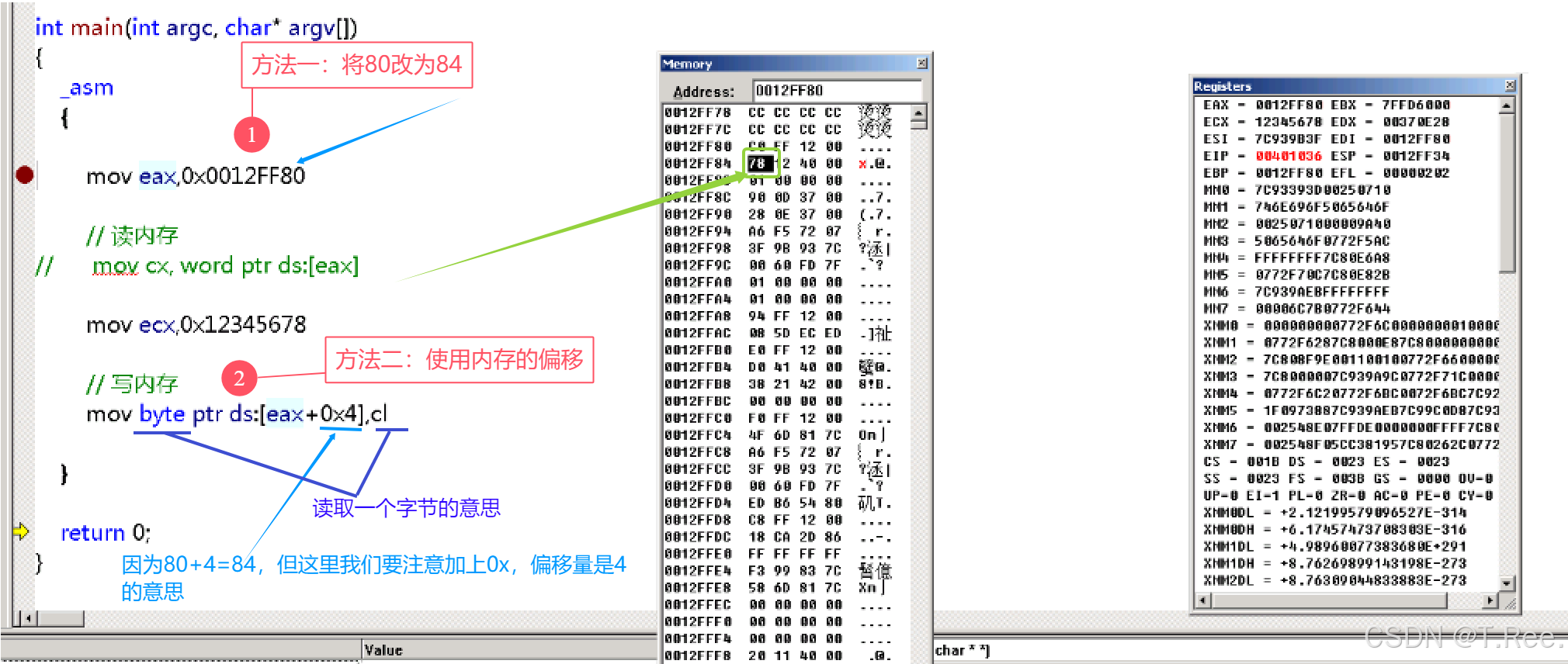Click memory row address 0012FF78
This screenshot has width=1568, height=664.
(697, 112)
